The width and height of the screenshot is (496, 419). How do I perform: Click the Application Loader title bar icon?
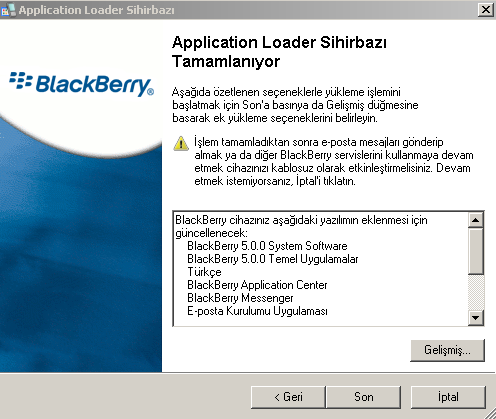point(8,10)
